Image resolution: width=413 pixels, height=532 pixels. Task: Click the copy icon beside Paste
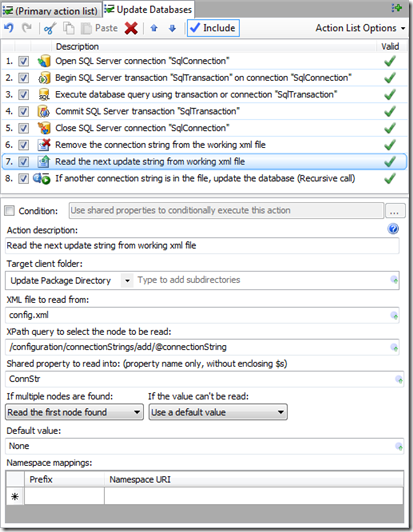69,28
